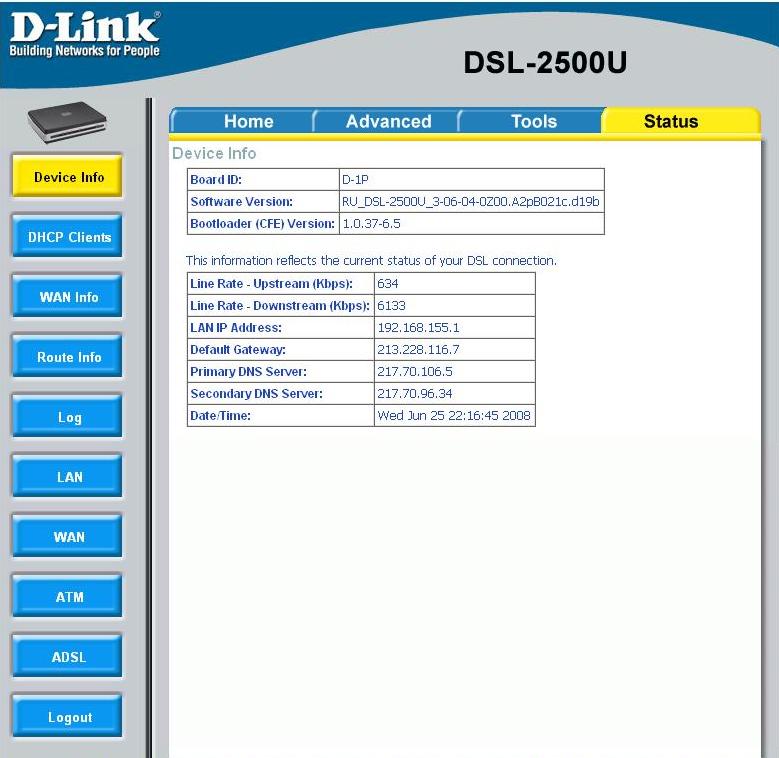Screen dimensions: 779x758
Task: Open ATM statistics page
Action: click(x=67, y=597)
